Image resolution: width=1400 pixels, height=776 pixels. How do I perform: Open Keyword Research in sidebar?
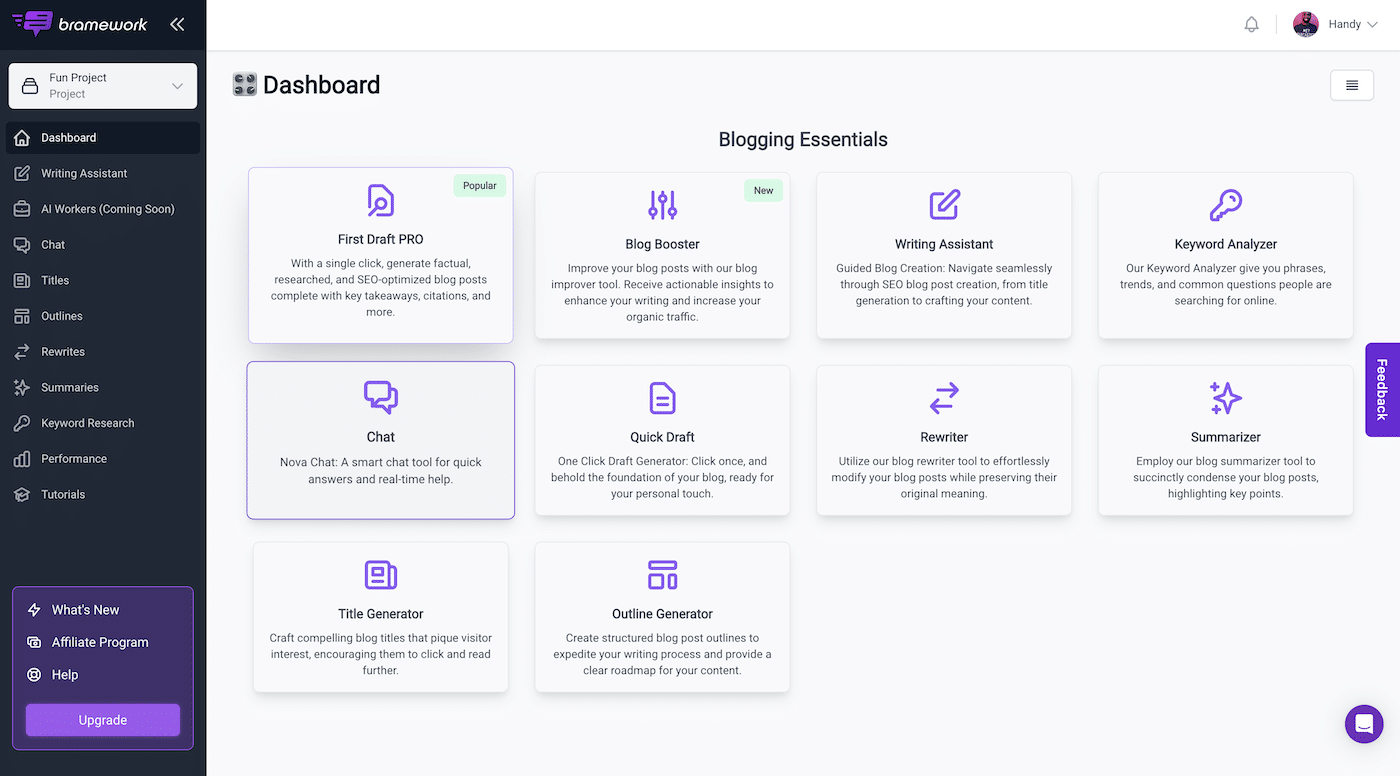(103, 423)
